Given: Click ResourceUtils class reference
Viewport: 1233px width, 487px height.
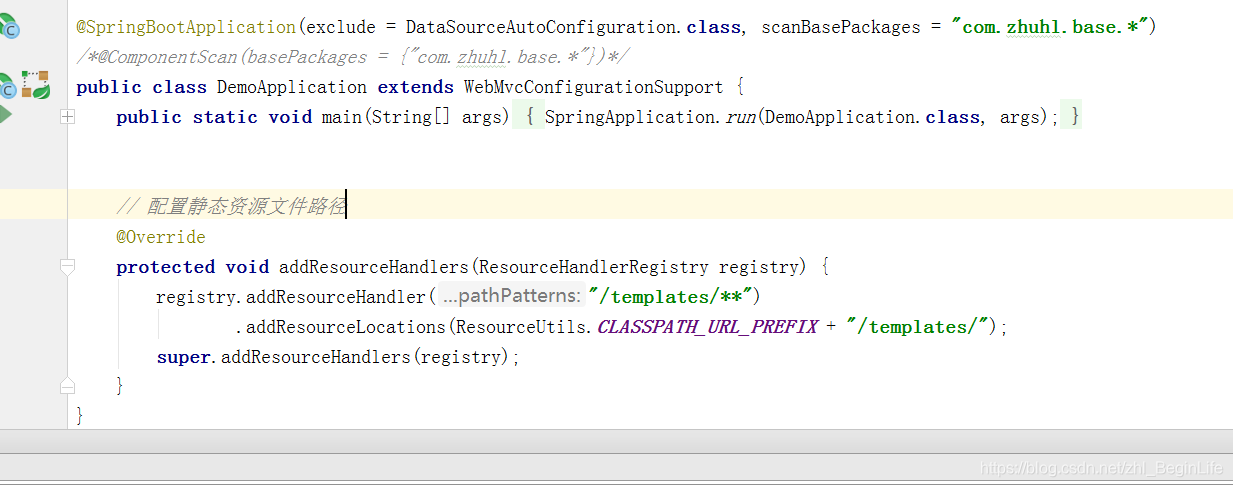Looking at the screenshot, I should (x=521, y=327).
